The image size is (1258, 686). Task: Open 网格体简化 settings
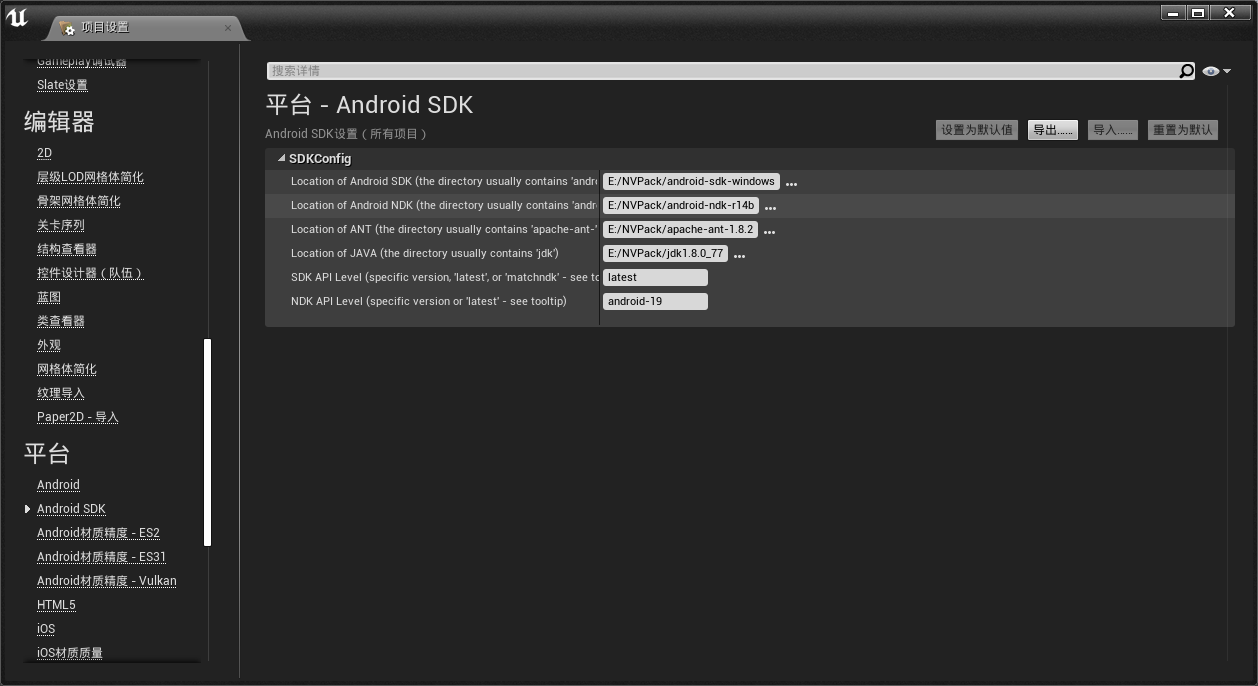67,369
